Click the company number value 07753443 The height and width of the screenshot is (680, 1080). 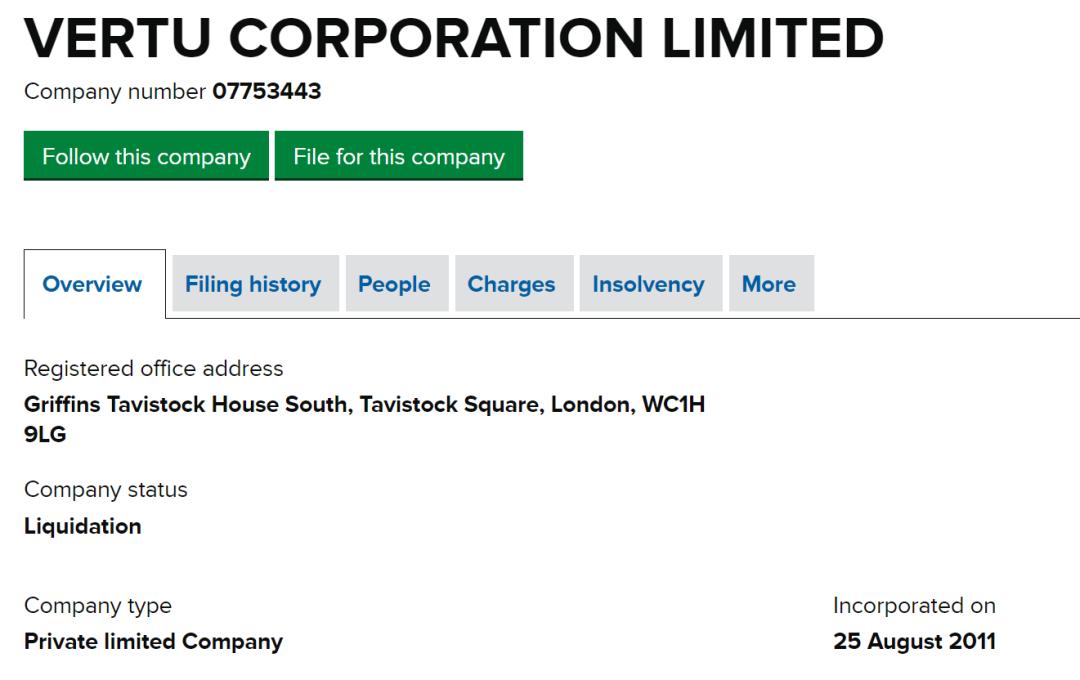(267, 92)
